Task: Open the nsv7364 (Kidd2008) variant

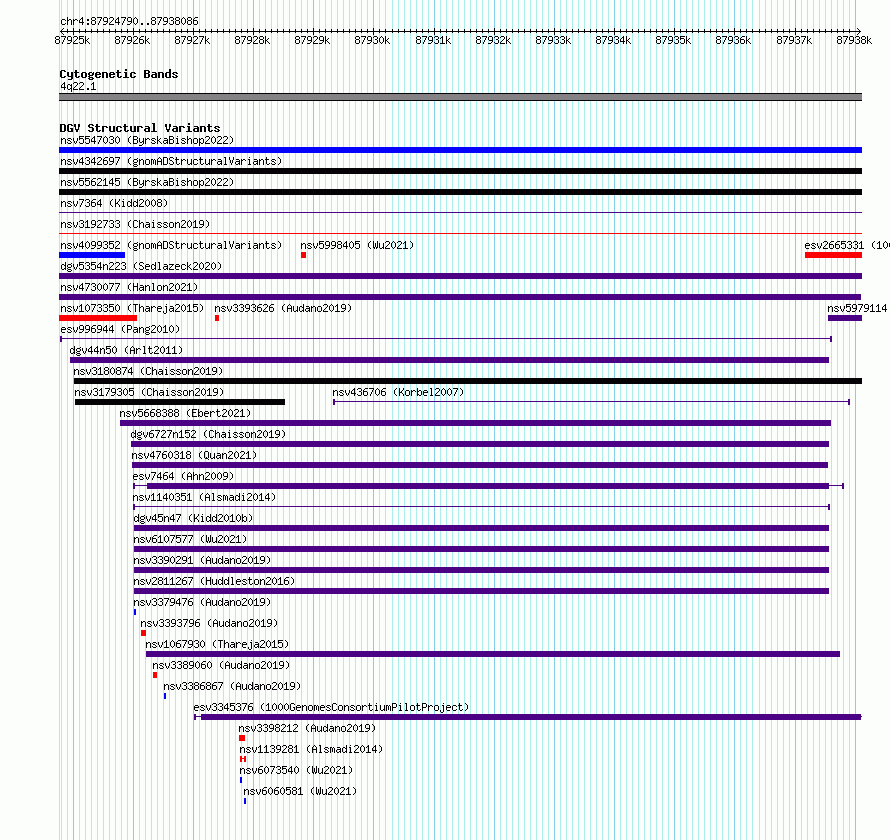Action: point(114,203)
